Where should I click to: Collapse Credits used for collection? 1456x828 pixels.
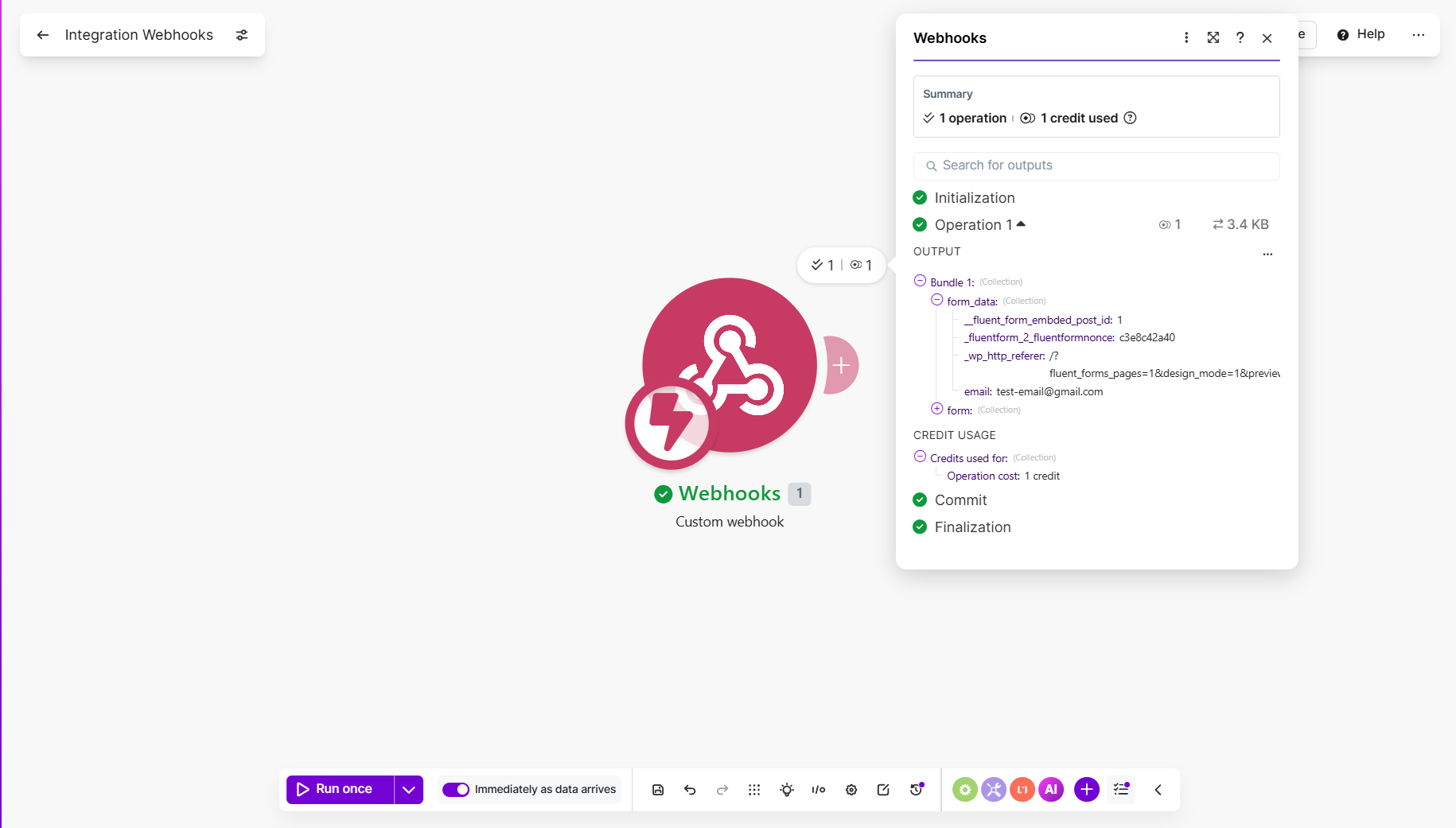tap(920, 457)
